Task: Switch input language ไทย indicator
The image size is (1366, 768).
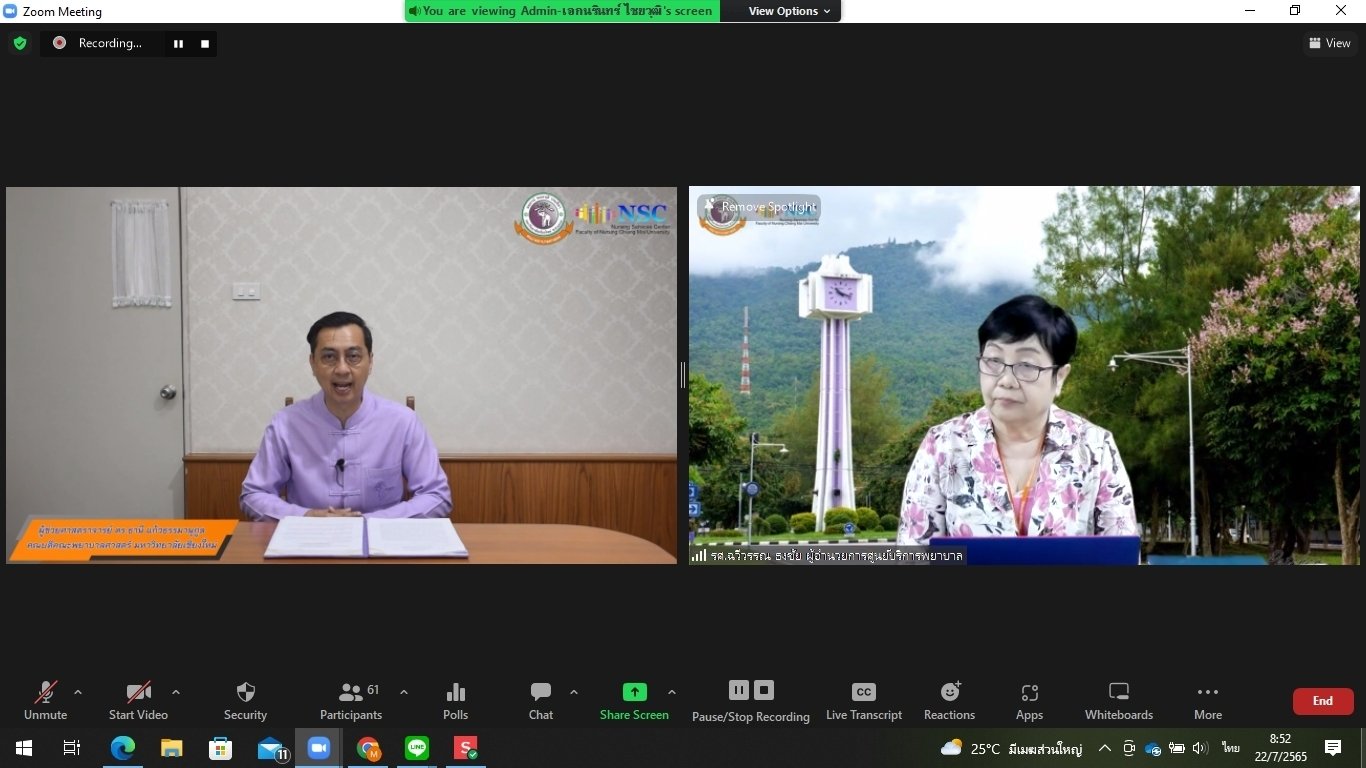Action: click(1230, 748)
